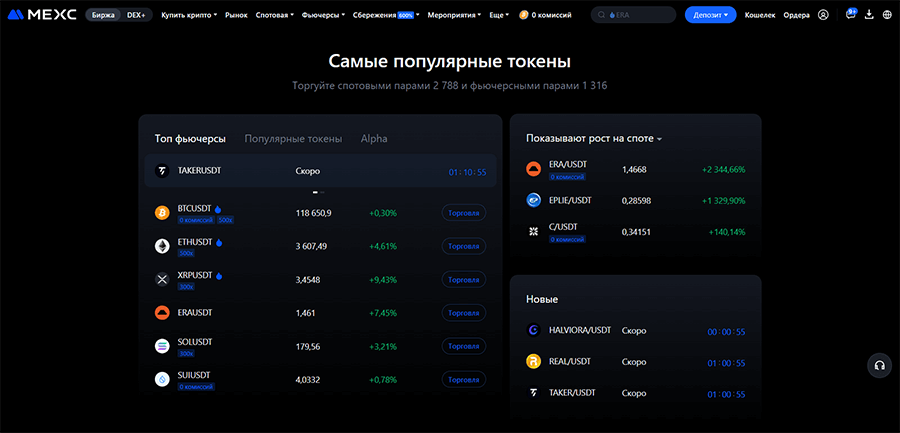
Task: Expand Показывают рост на споте dropdown
Action: [x=594, y=139]
